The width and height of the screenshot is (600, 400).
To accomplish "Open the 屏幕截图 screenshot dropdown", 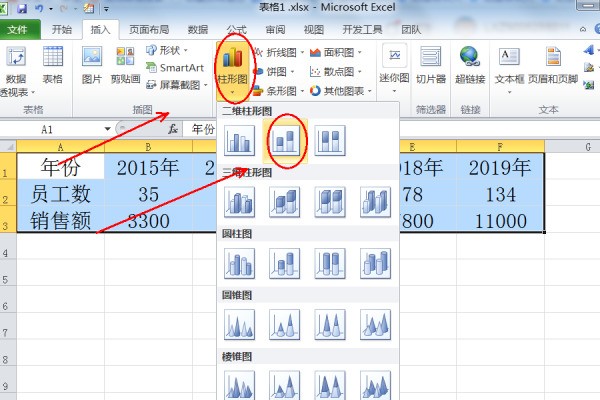I will tap(177, 85).
